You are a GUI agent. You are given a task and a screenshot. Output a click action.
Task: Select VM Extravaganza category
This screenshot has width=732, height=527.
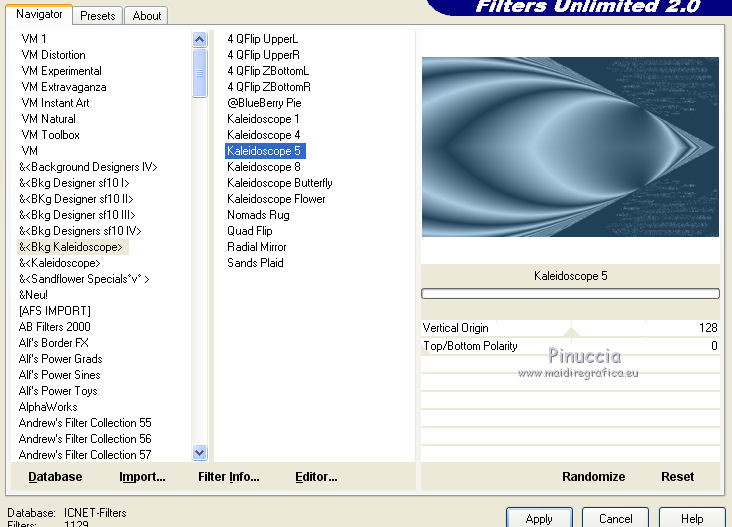pyautogui.click(x=64, y=87)
